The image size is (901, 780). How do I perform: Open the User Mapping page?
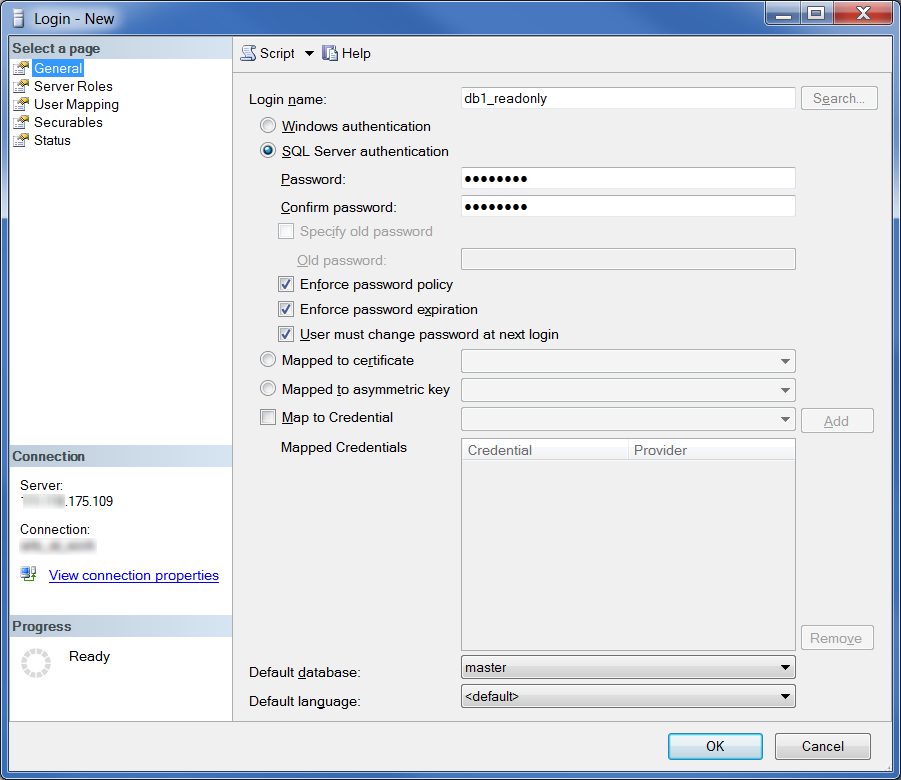[75, 104]
